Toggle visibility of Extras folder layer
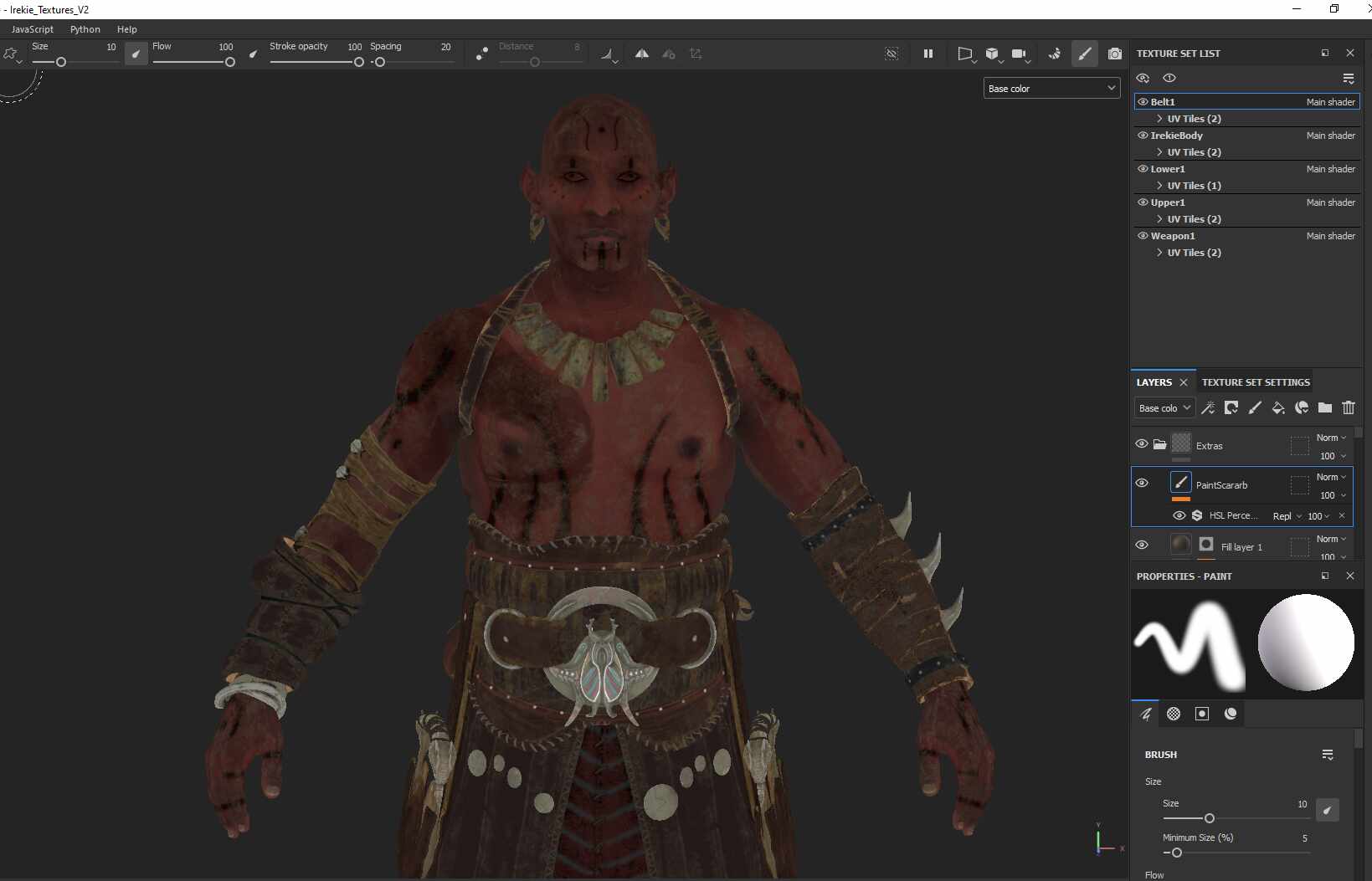The height and width of the screenshot is (881, 1372). (1142, 444)
